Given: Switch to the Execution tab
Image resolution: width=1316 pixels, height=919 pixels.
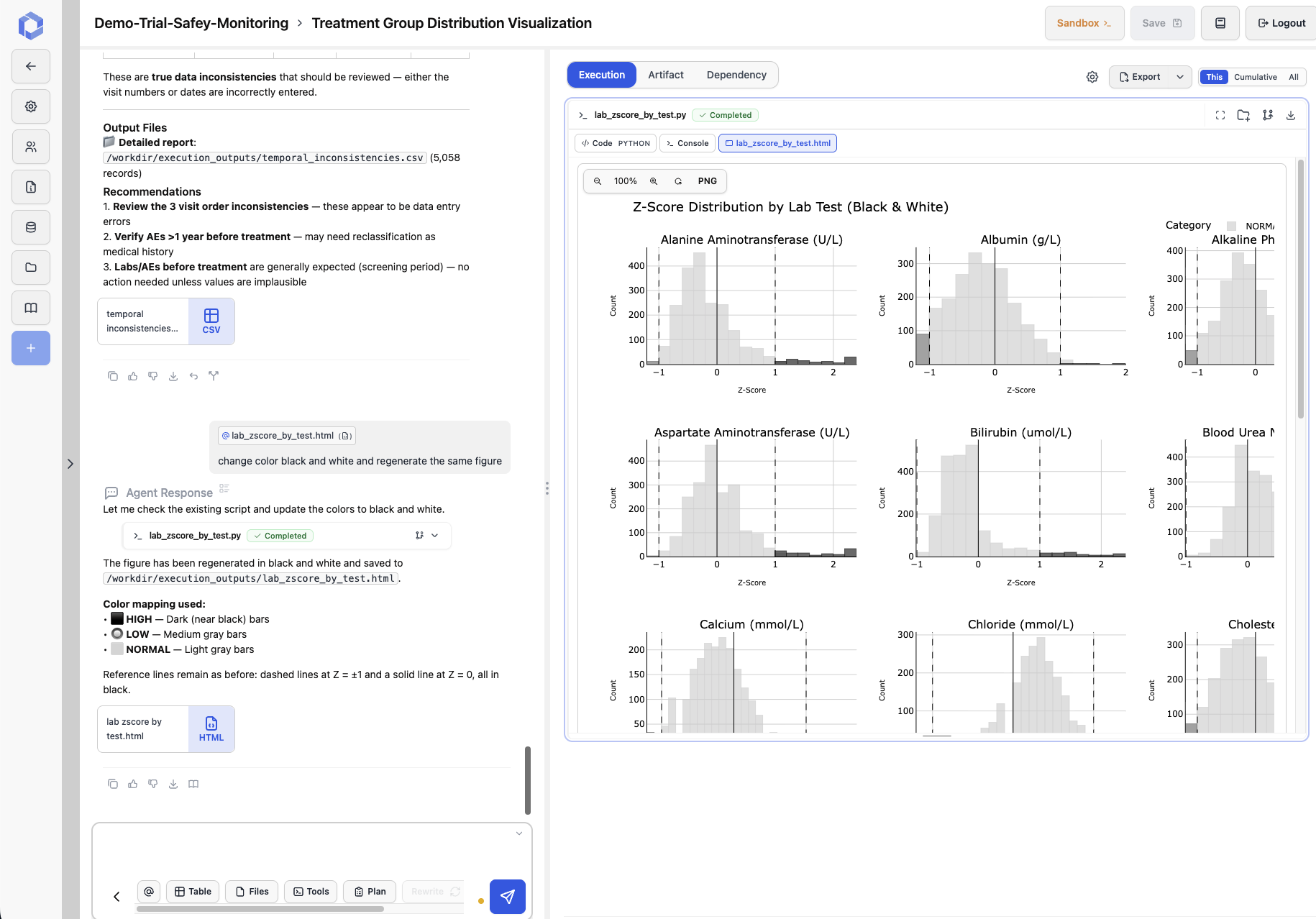Looking at the screenshot, I should (602, 75).
